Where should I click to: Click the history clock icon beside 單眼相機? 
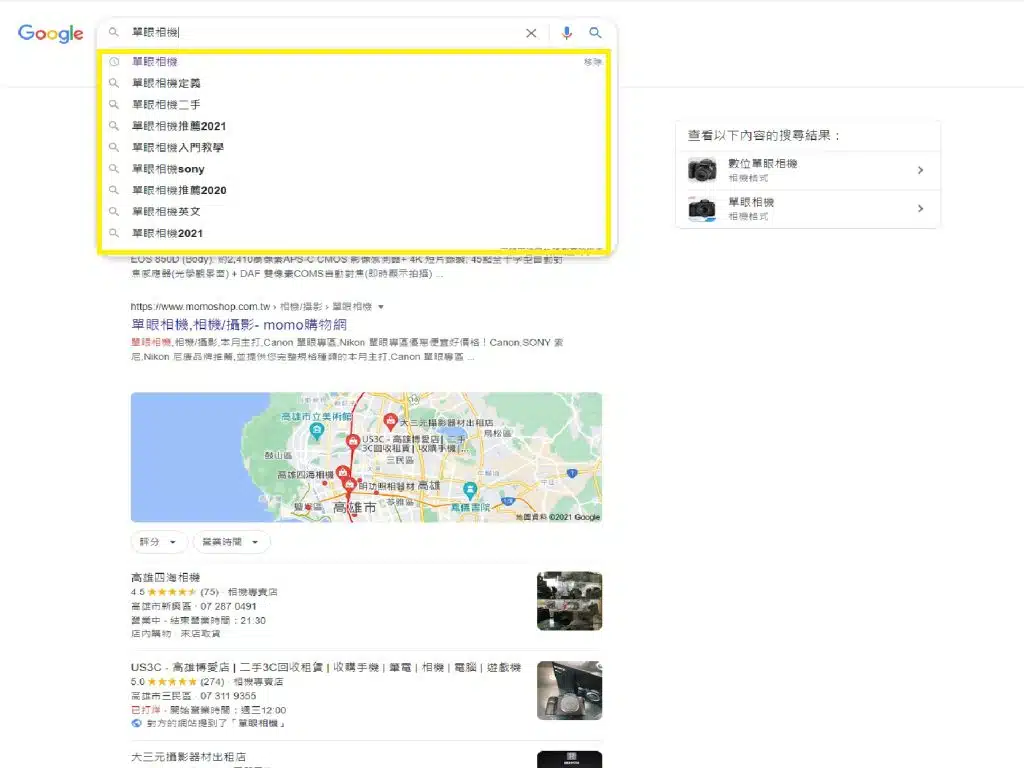(113, 61)
